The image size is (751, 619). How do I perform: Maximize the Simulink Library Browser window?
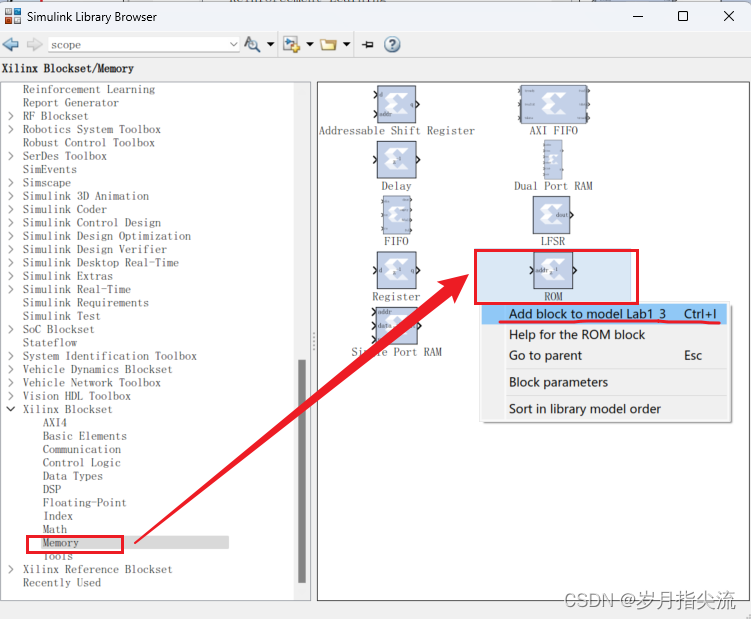click(683, 16)
